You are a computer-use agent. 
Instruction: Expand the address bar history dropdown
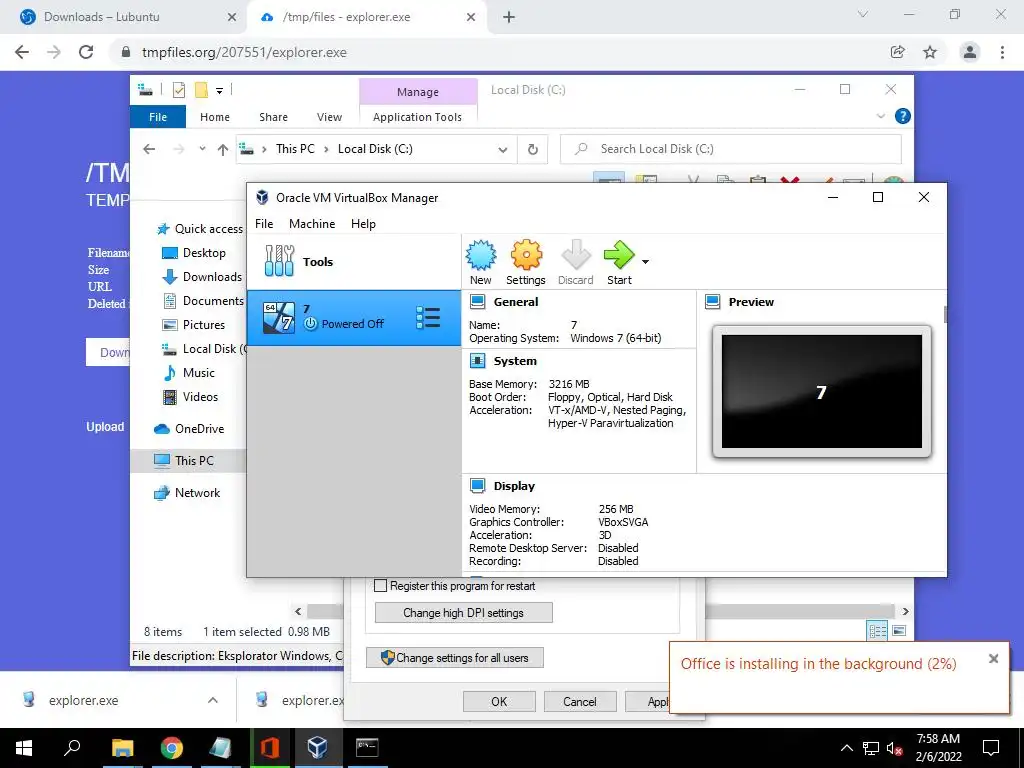point(503,150)
